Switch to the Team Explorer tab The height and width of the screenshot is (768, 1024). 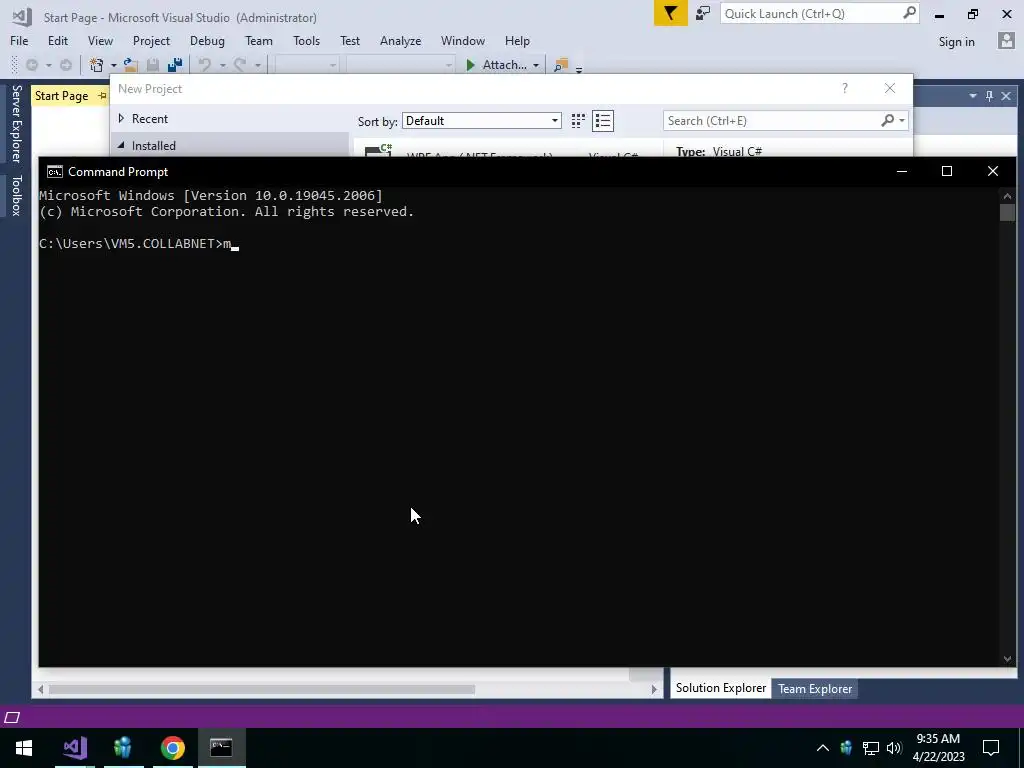pyautogui.click(x=814, y=688)
